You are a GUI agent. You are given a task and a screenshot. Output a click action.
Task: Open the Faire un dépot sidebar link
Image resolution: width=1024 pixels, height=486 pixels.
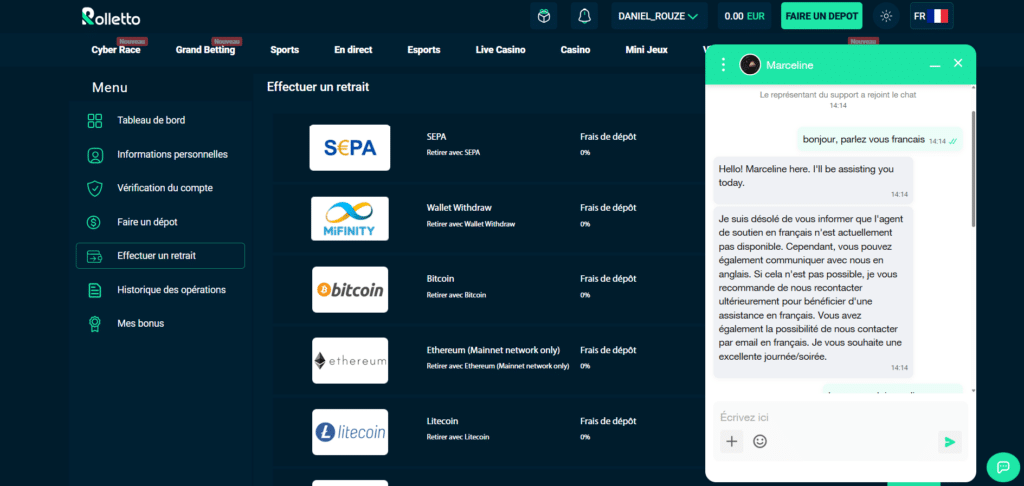tap(147, 222)
